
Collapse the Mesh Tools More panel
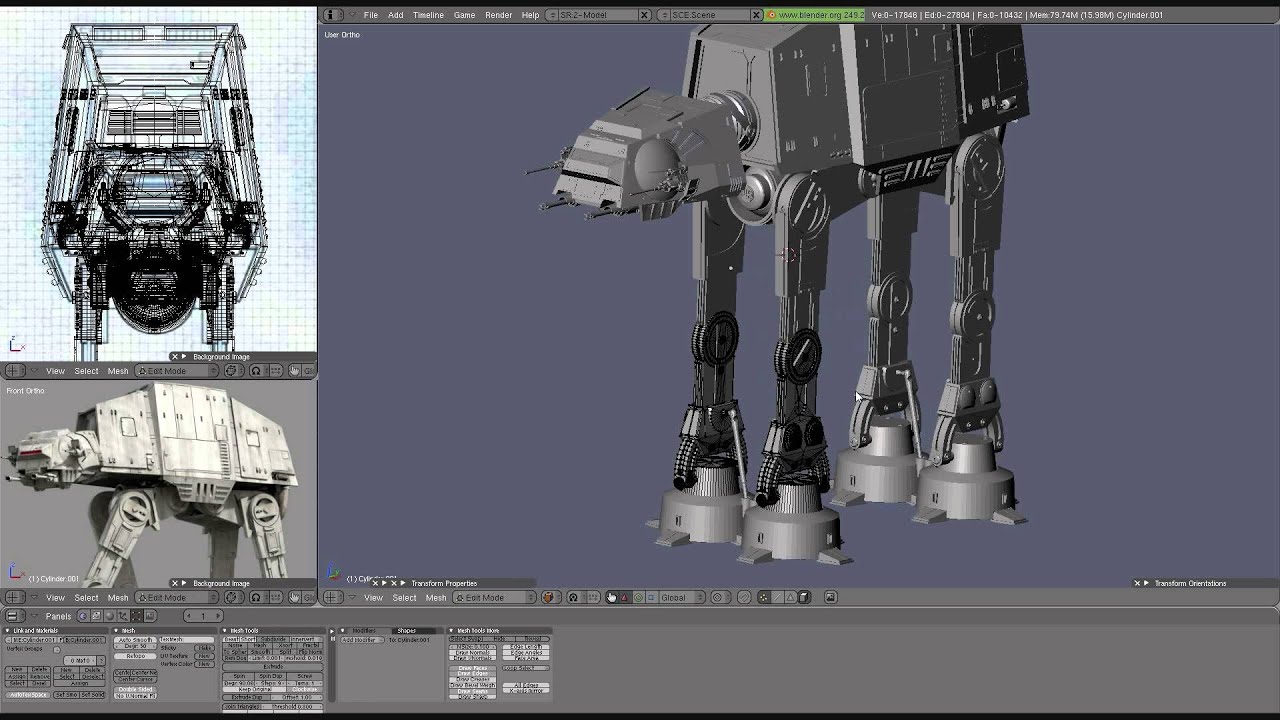click(x=452, y=631)
